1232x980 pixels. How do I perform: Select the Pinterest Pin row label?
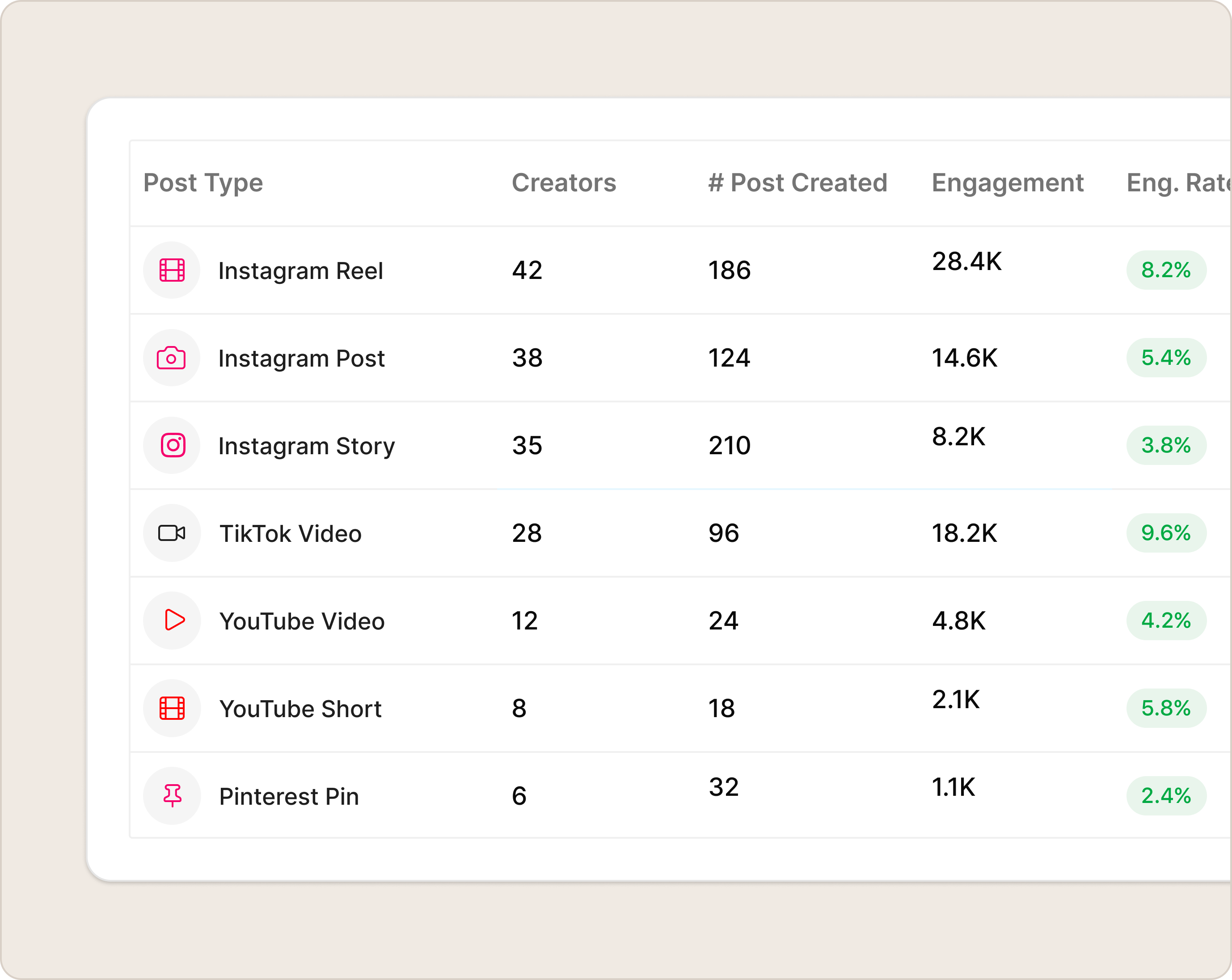[289, 797]
